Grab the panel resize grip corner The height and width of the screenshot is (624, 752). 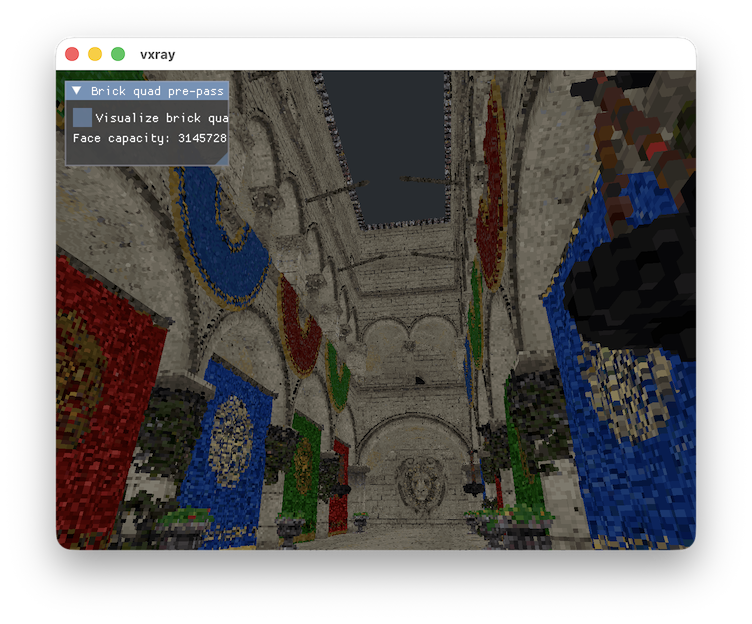[x=222, y=159]
